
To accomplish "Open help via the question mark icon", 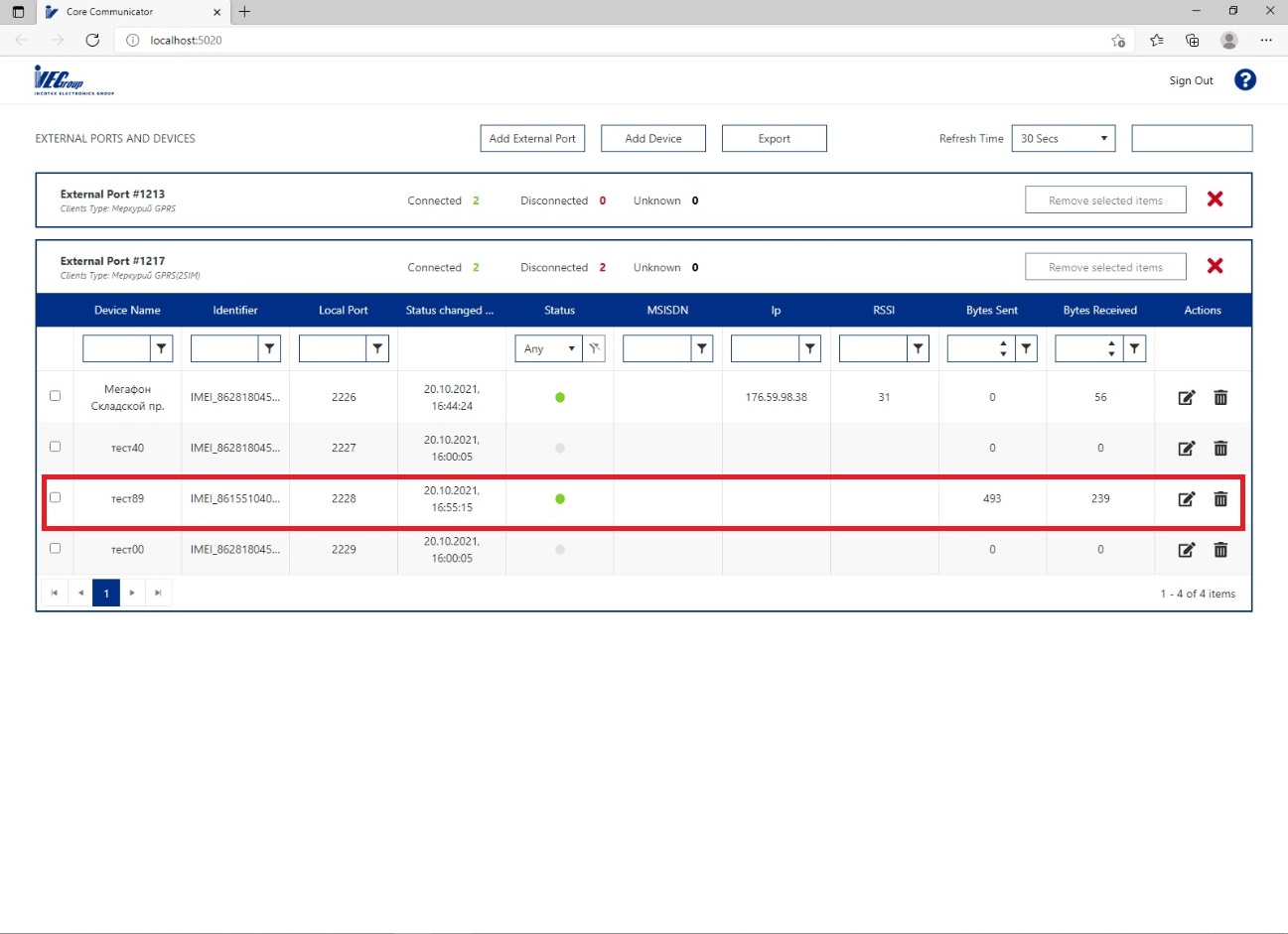I will pyautogui.click(x=1244, y=80).
